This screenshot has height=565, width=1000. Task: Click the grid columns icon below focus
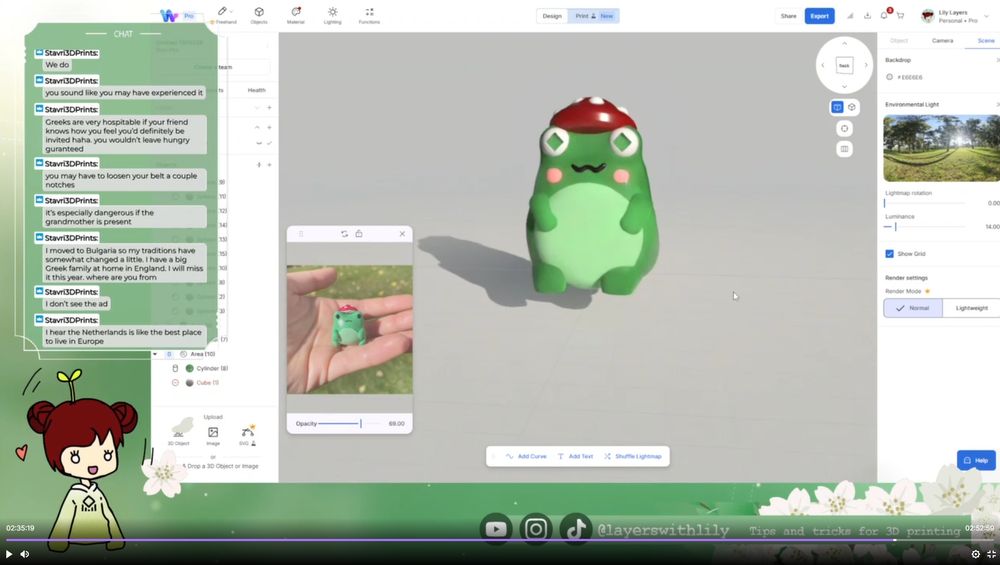844,149
